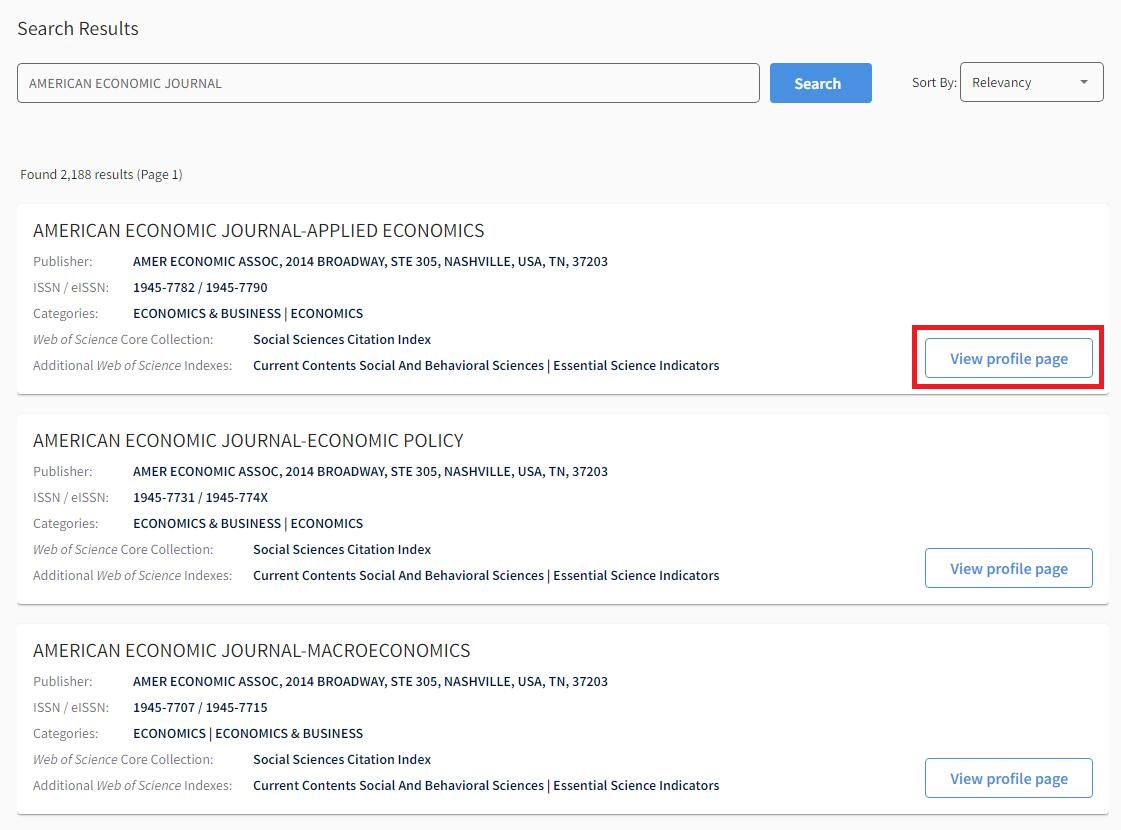The width and height of the screenshot is (1121, 830).
Task: Click ISSN 1945-7707 / 1945-7715 value
Action: pos(200,707)
